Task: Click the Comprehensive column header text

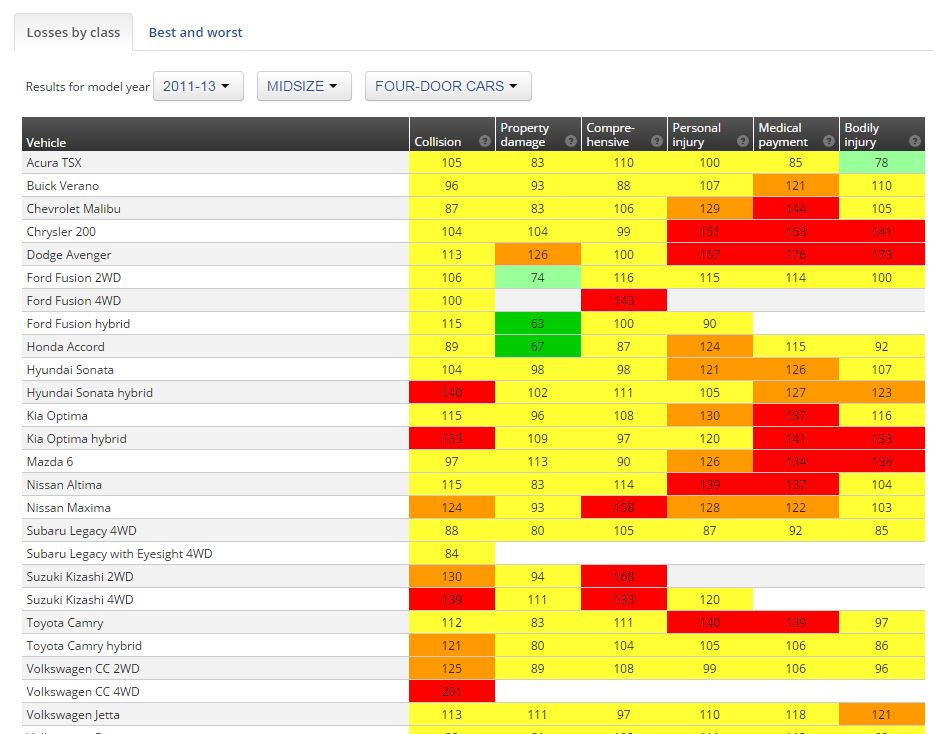Action: tap(610, 135)
